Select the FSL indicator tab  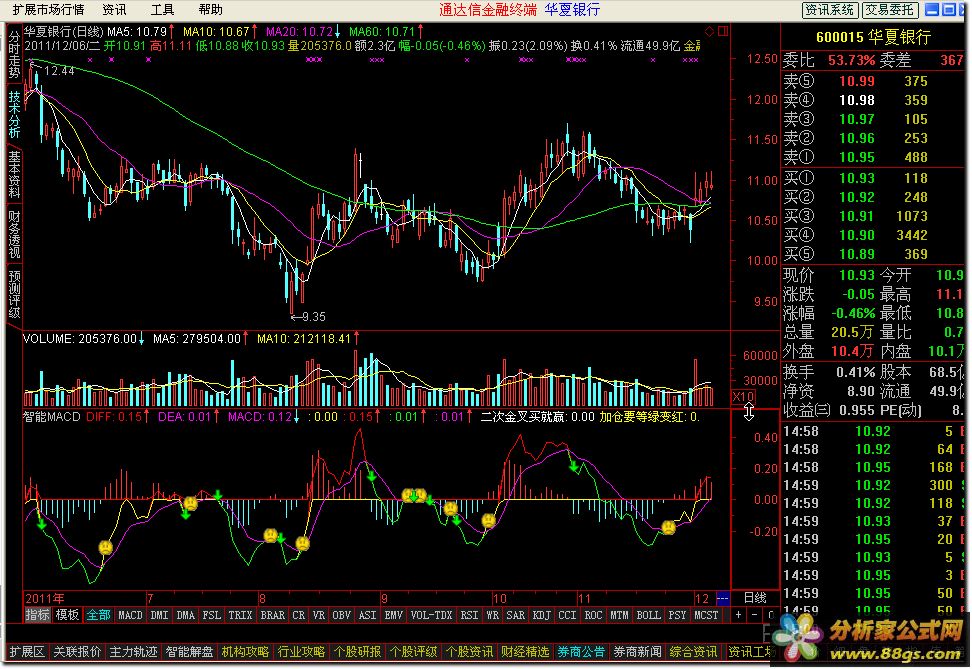click(x=211, y=615)
